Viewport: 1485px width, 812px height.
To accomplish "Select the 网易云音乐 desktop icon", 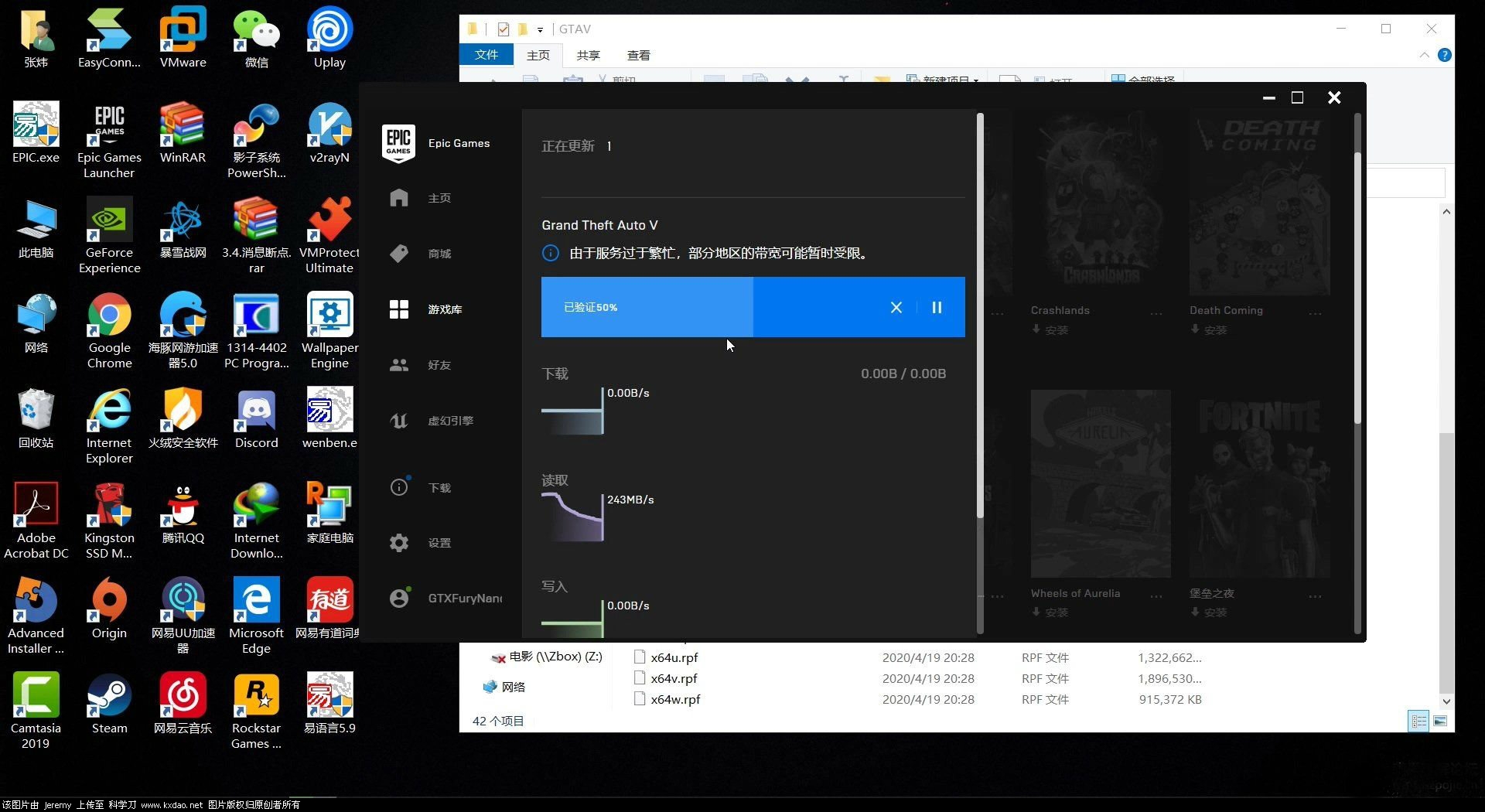I will tap(183, 705).
